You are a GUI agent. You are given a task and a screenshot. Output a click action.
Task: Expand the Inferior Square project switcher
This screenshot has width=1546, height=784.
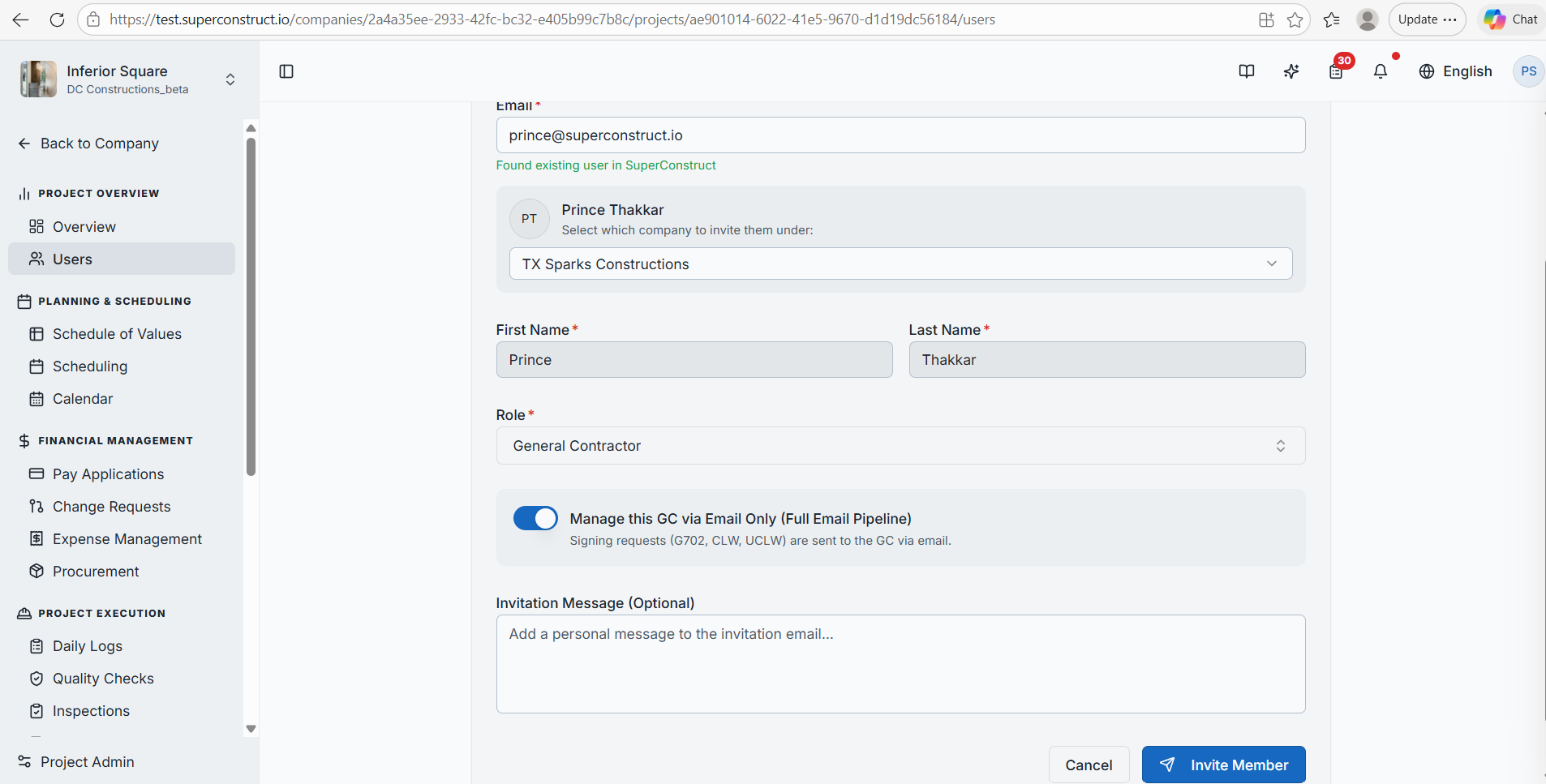click(230, 79)
